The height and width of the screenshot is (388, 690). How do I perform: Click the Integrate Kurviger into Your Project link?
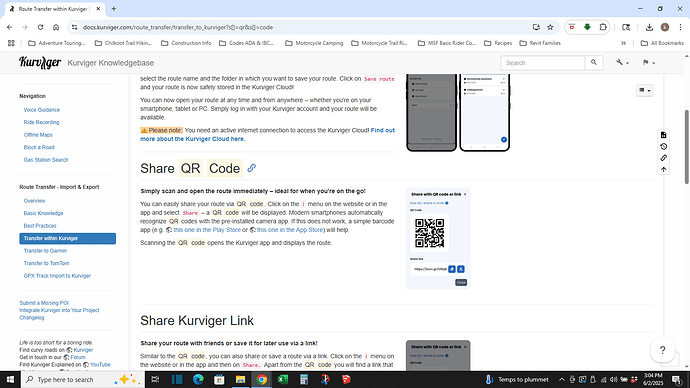[x=59, y=310]
